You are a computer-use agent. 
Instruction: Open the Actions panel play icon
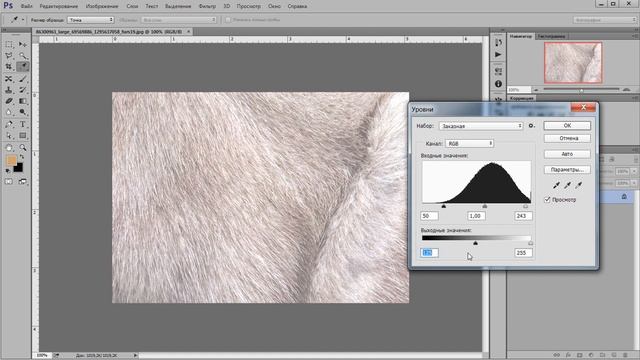point(498,54)
